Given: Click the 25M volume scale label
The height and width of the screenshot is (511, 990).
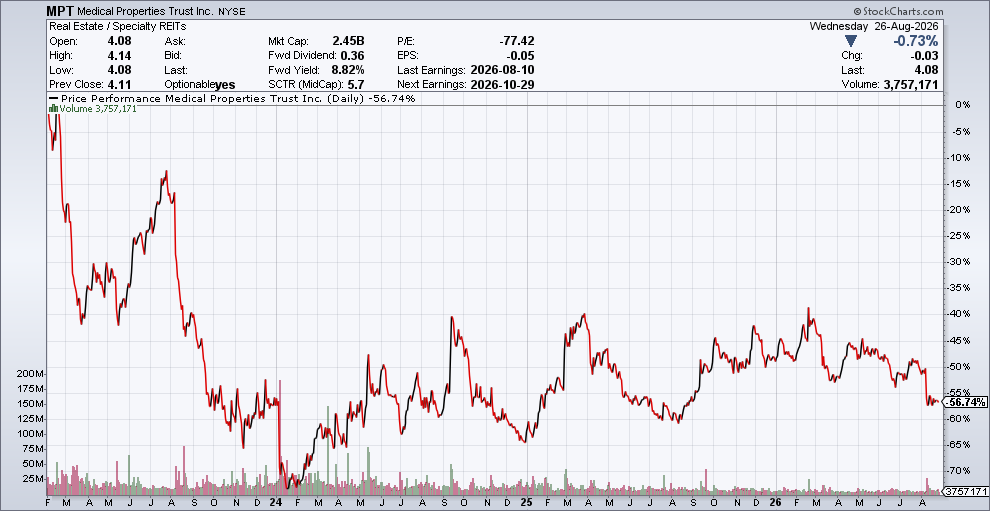Looking at the screenshot, I should (35, 479).
